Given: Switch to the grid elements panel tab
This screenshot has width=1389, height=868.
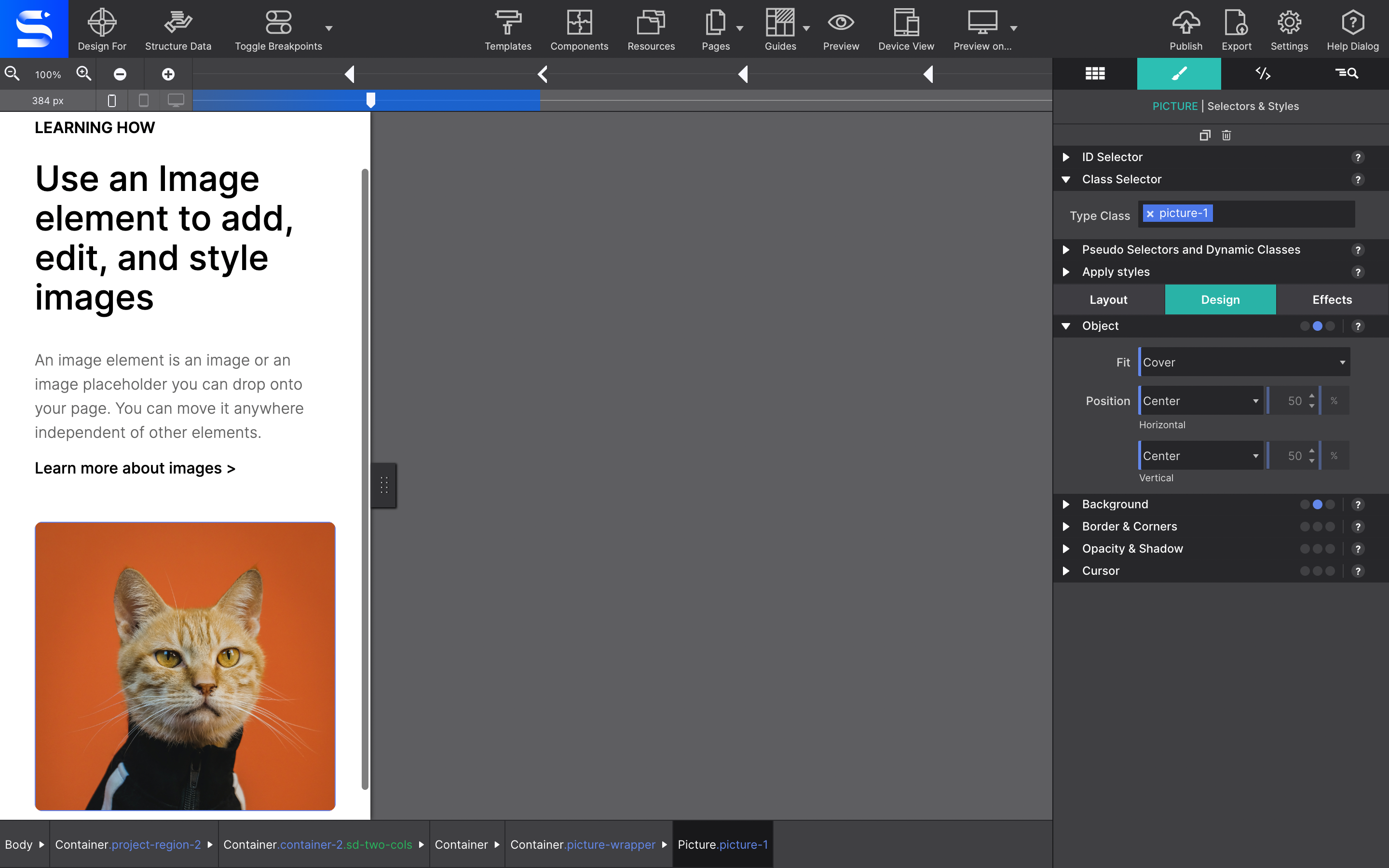Looking at the screenshot, I should (1094, 73).
